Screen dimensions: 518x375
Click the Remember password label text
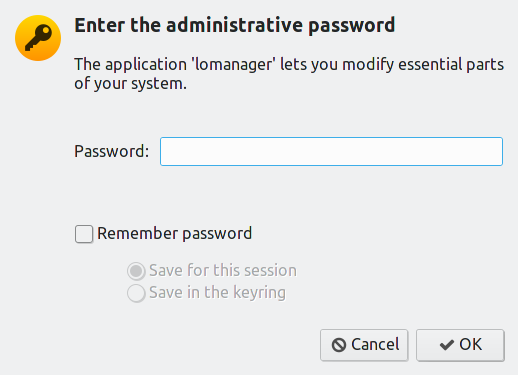point(175,234)
